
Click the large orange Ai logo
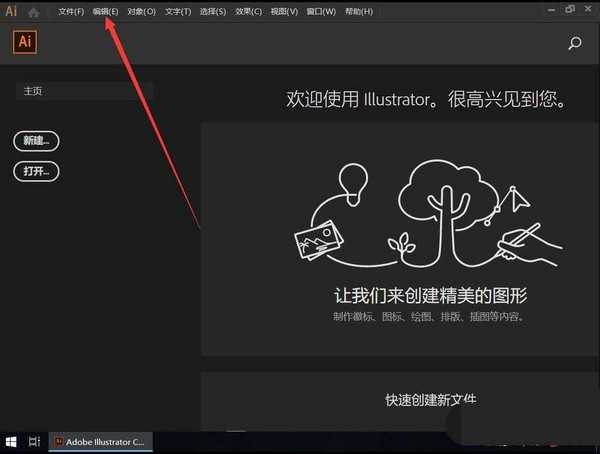[x=26, y=42]
